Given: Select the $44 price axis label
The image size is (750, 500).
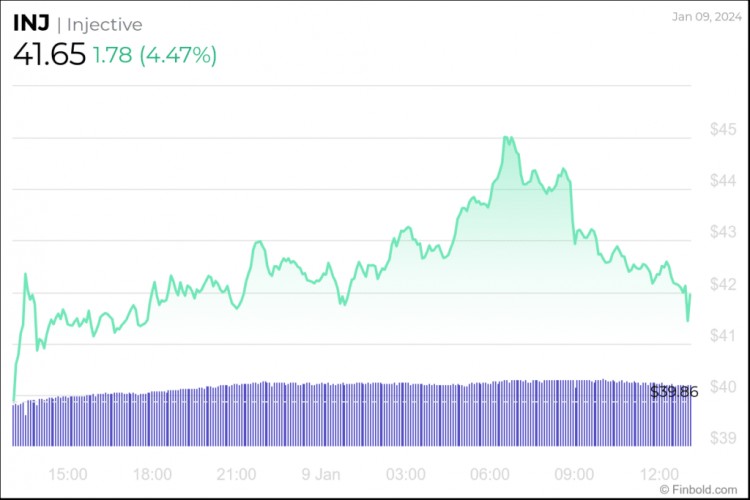Looking at the screenshot, I should coord(723,181).
